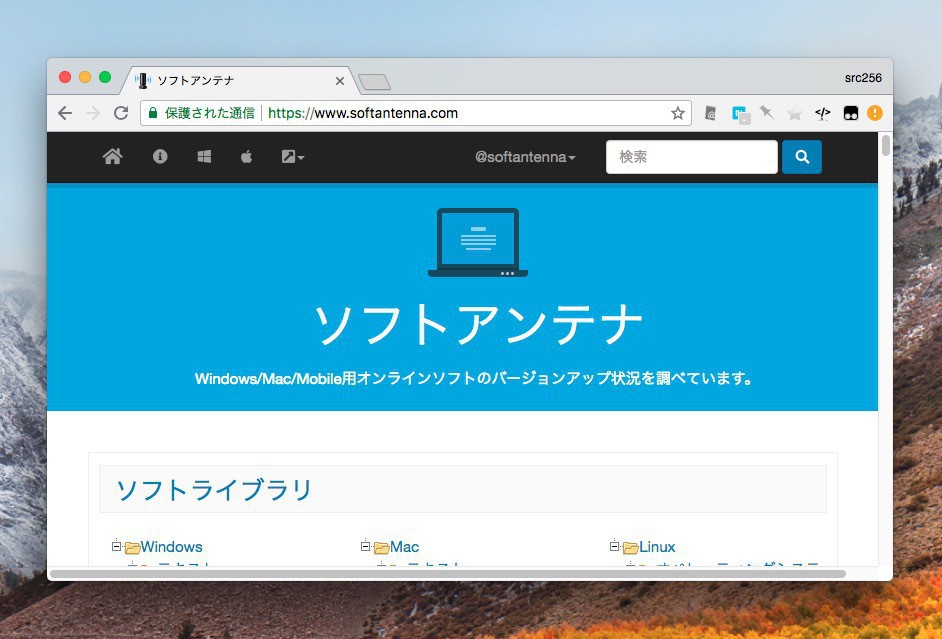
Task: Click the Mac folder icon
Action: (x=381, y=548)
